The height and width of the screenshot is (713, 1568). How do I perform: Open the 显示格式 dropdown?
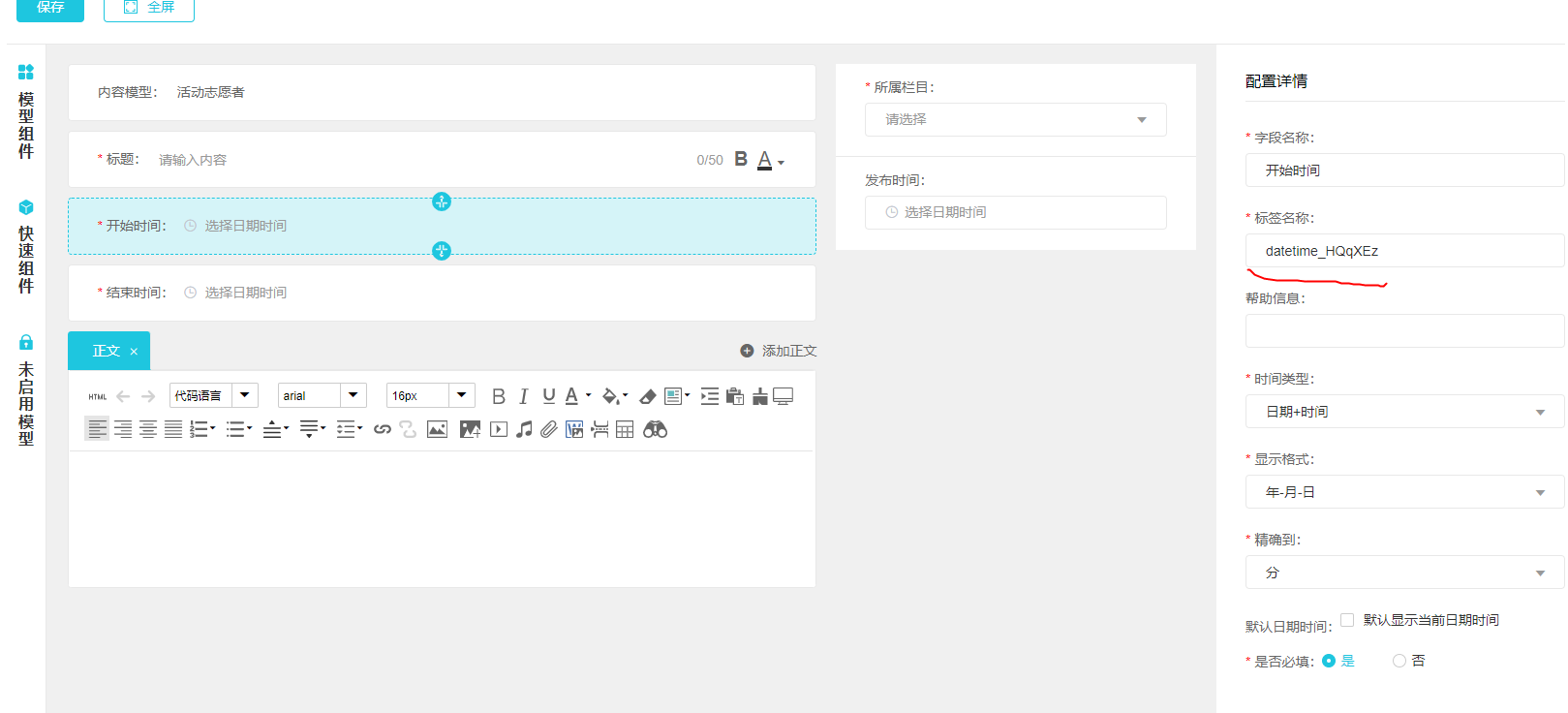(1404, 492)
